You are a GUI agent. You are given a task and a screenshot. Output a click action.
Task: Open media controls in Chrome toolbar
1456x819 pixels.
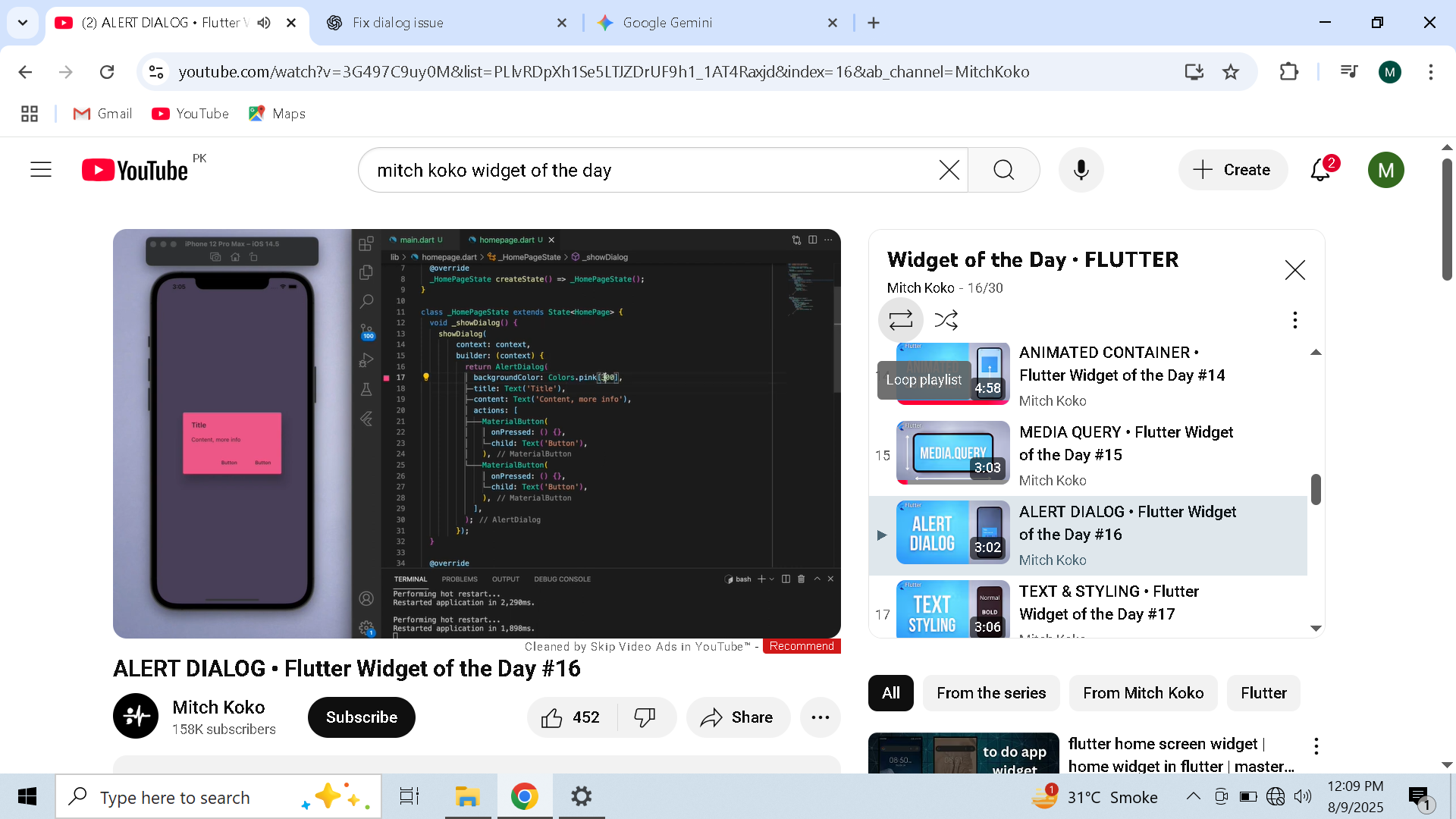1349,72
